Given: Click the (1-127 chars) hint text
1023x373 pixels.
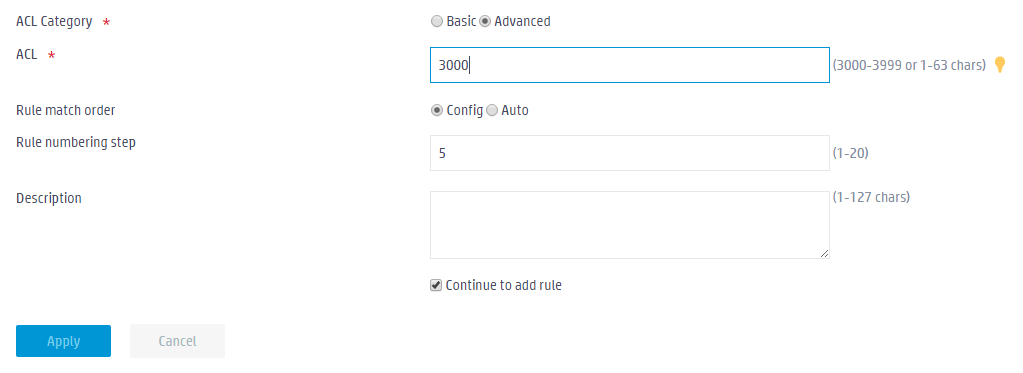Looking at the screenshot, I should [871, 197].
